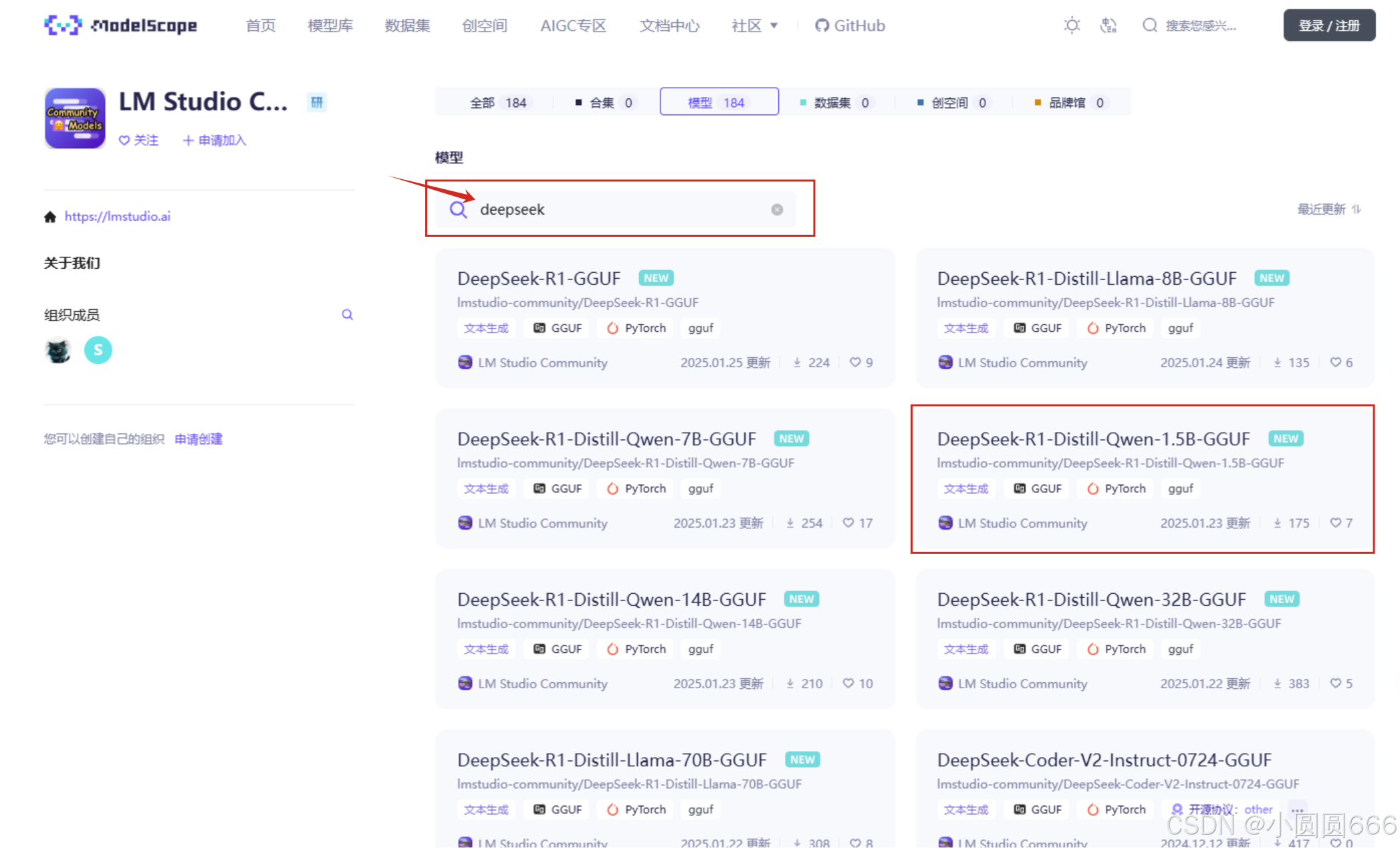This screenshot has width=1400, height=848.
Task: Click the header search magnifier icon
Action: [1149, 25]
